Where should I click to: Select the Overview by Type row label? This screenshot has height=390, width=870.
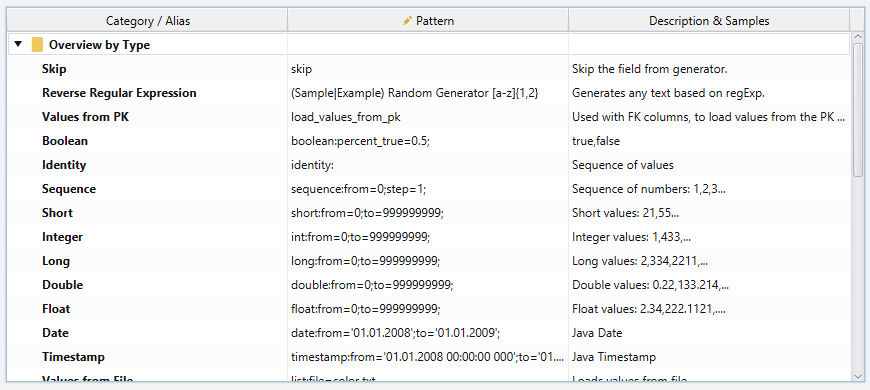pyautogui.click(x=99, y=45)
